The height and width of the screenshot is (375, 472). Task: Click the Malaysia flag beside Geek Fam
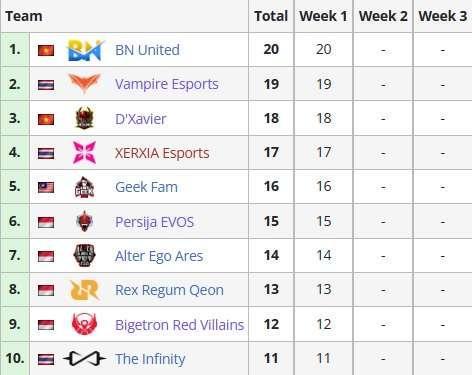tap(46, 187)
